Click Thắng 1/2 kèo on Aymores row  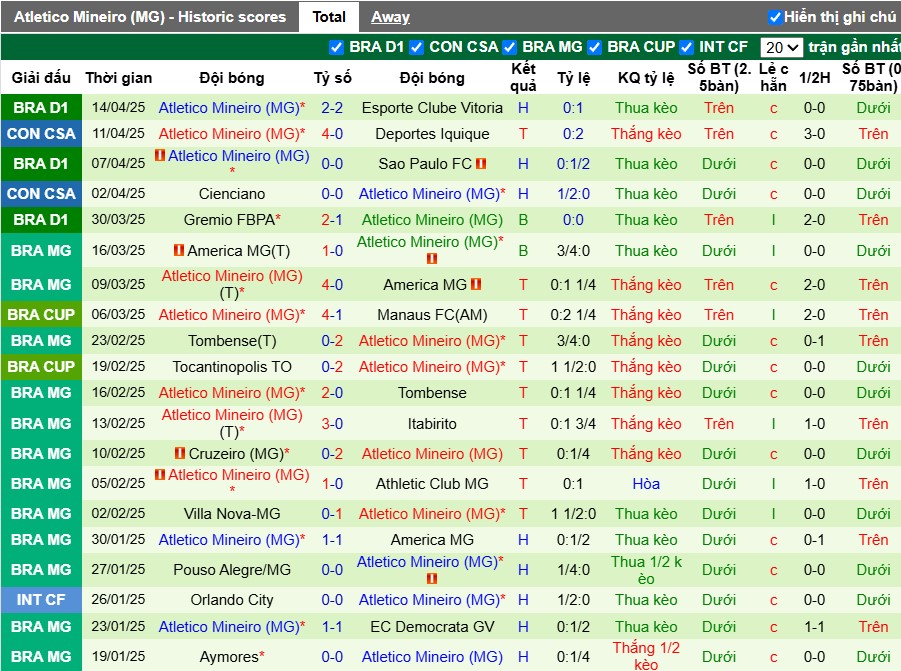click(x=646, y=656)
